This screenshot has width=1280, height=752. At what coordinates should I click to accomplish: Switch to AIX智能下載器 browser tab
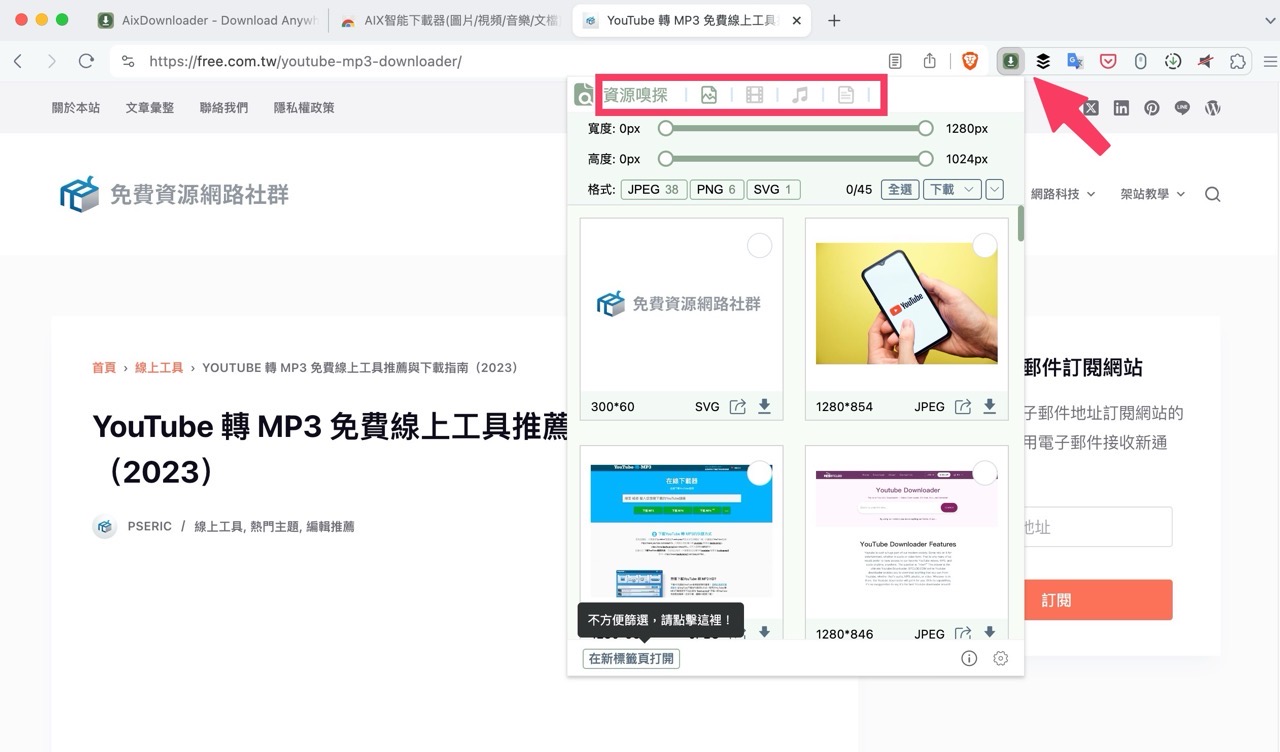tap(450, 20)
